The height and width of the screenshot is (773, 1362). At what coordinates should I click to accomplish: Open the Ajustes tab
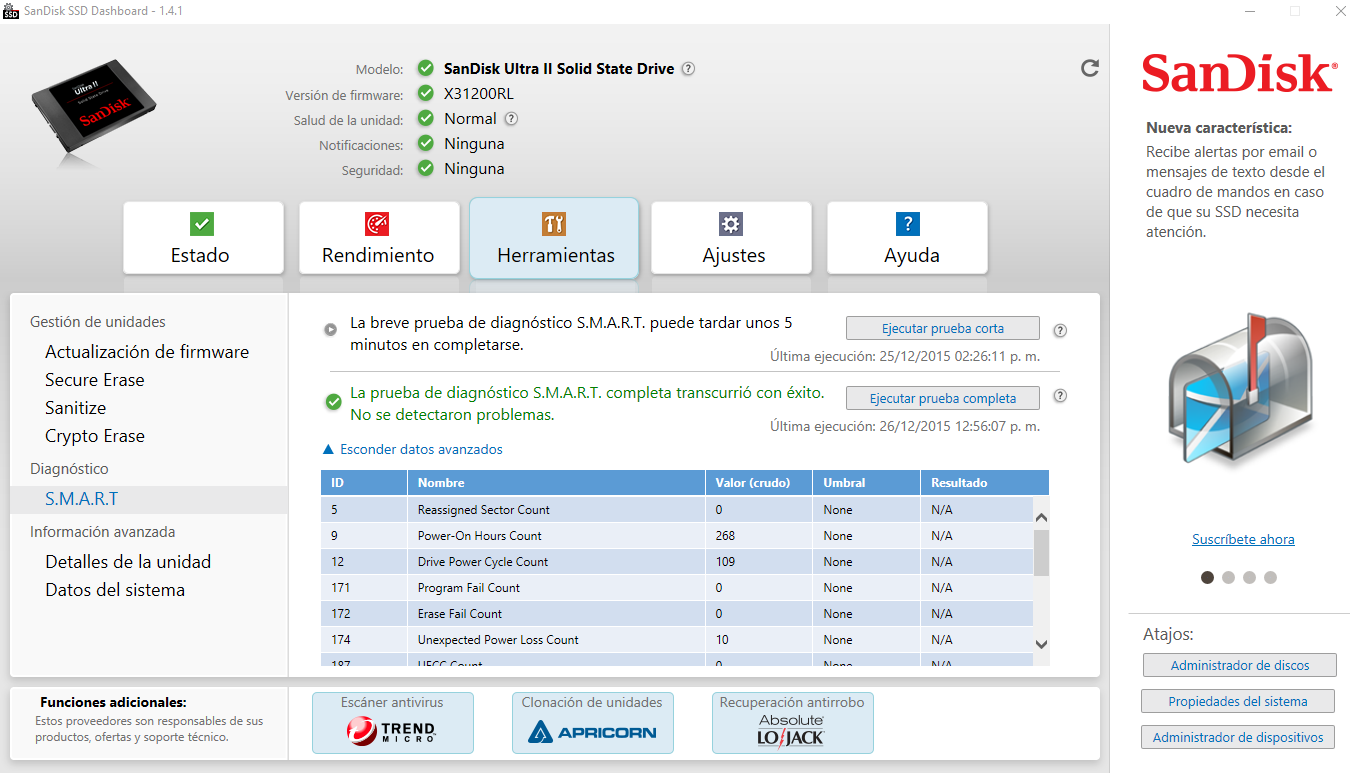point(732,238)
